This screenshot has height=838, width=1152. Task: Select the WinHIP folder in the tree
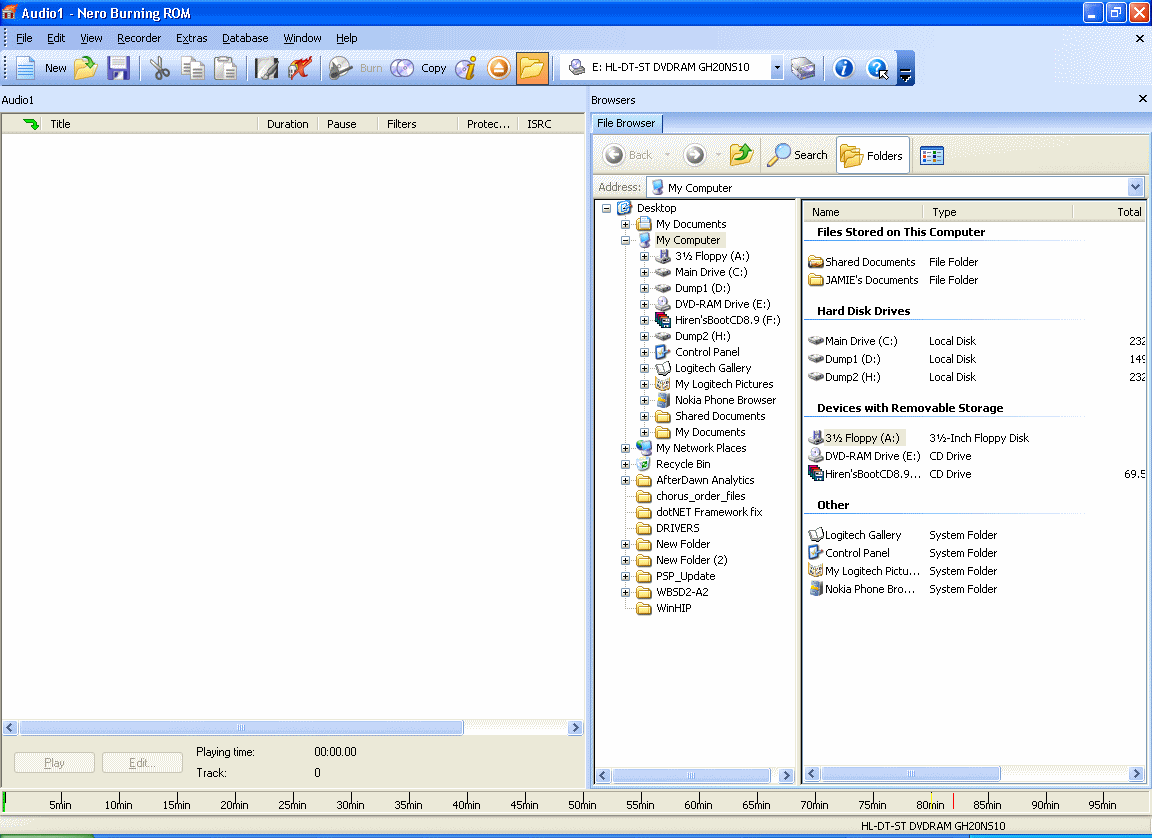[x=674, y=608]
